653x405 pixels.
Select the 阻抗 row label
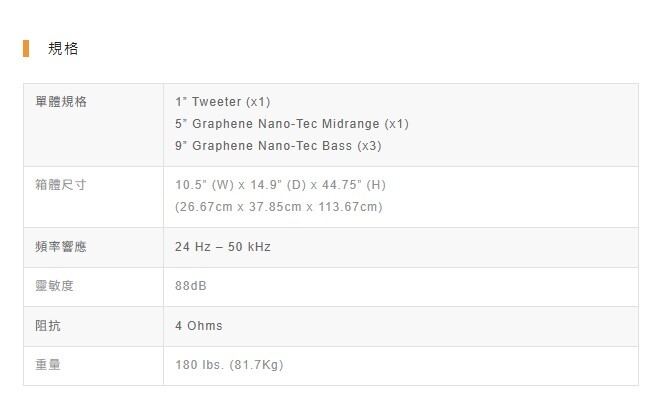tap(48, 326)
